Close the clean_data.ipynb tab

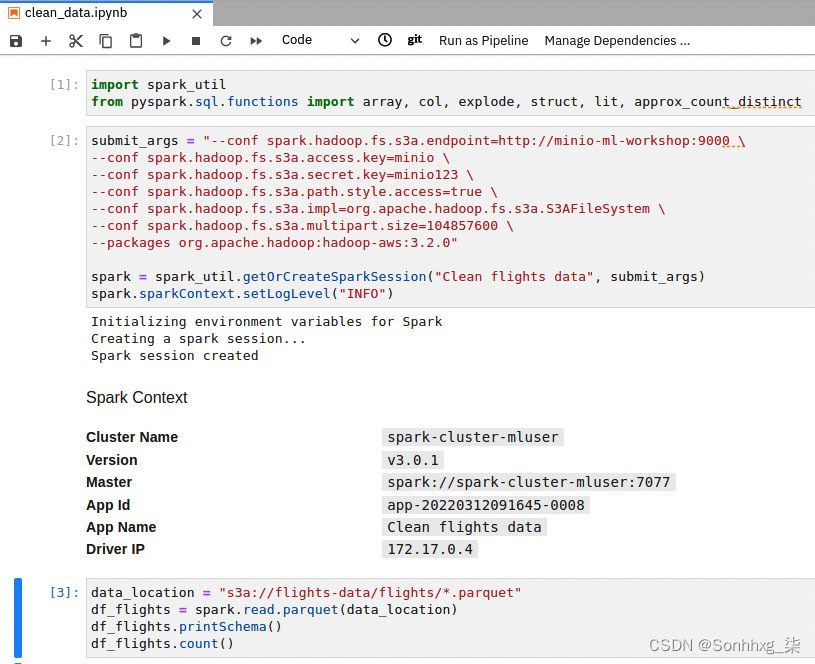[x=197, y=14]
